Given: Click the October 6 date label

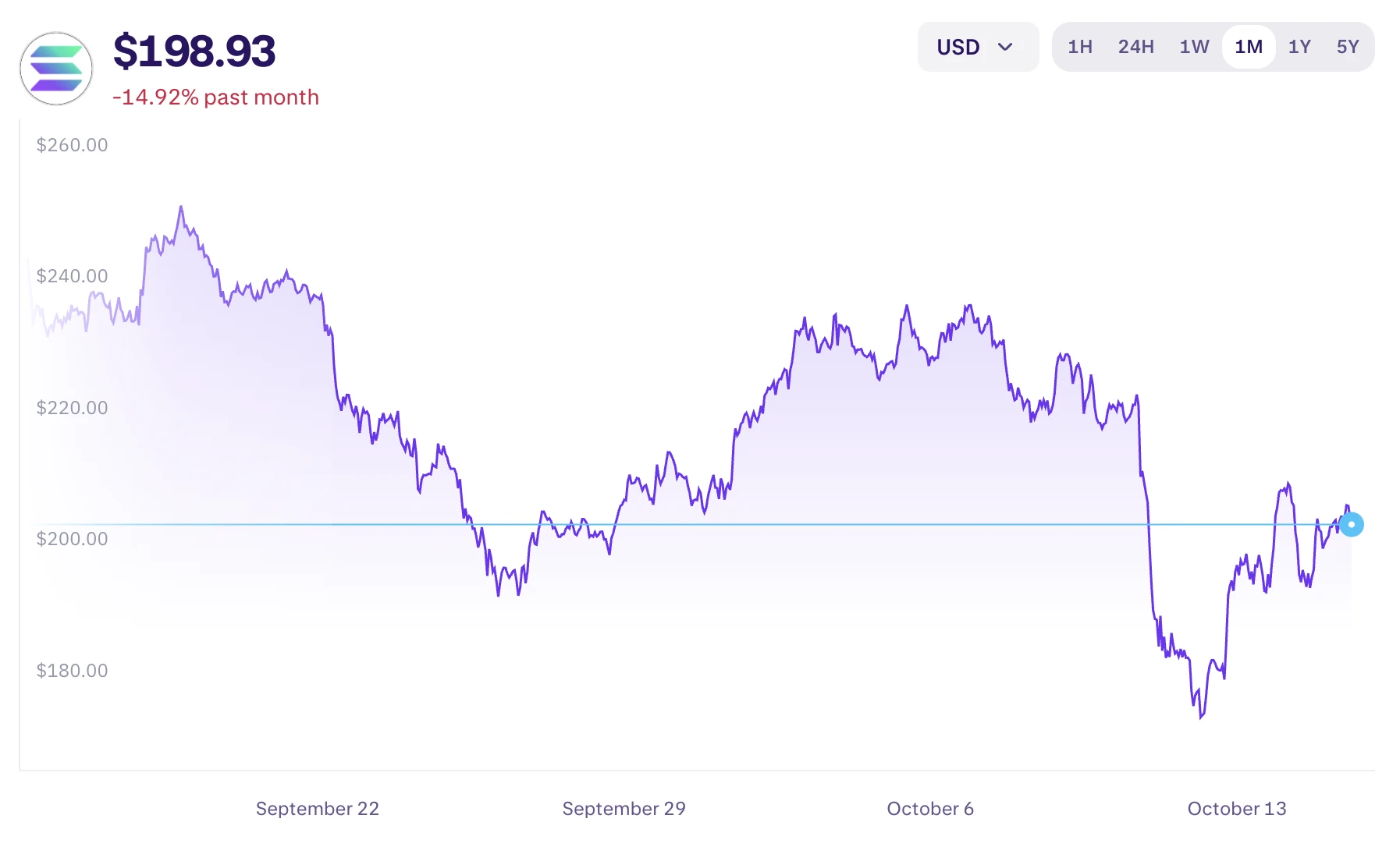Looking at the screenshot, I should [x=930, y=809].
